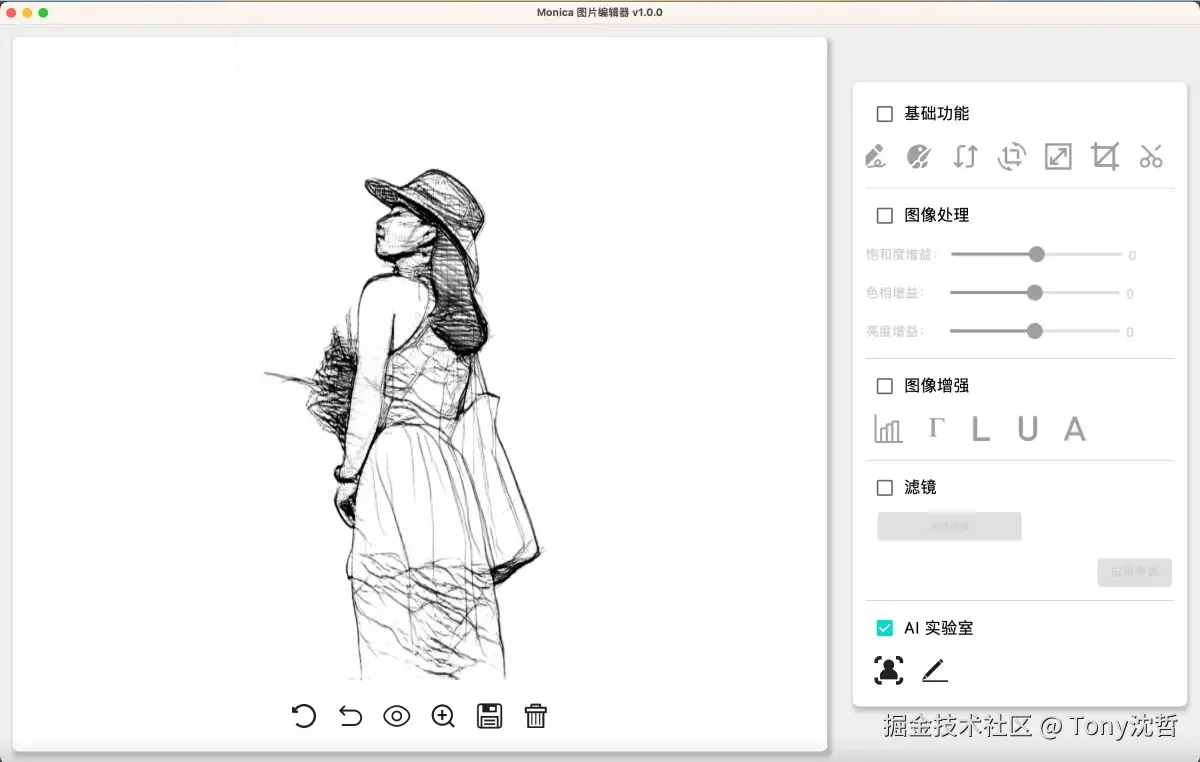
Task: Adjust the 亮度增益 slider handle
Action: point(1035,331)
